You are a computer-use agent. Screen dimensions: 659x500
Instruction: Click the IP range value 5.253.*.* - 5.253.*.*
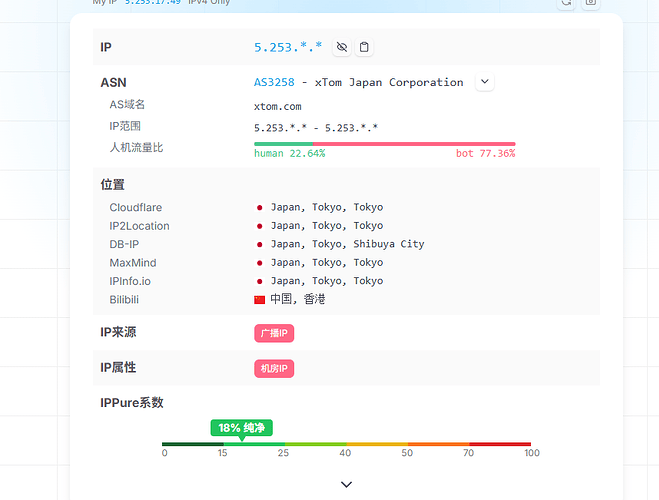[316, 127]
